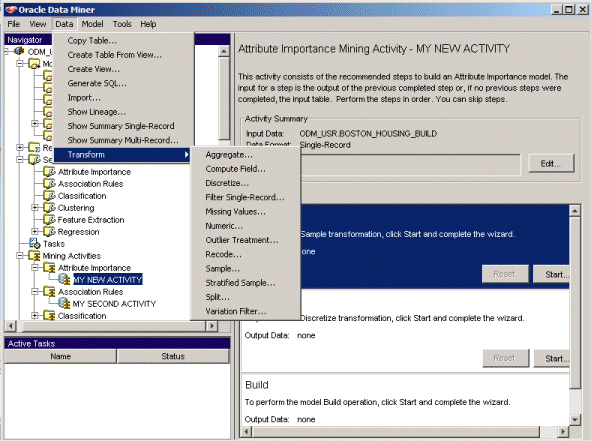This screenshot has height=441, width=591.
Task: Choose Generate SQL menu item
Action: (124, 83)
